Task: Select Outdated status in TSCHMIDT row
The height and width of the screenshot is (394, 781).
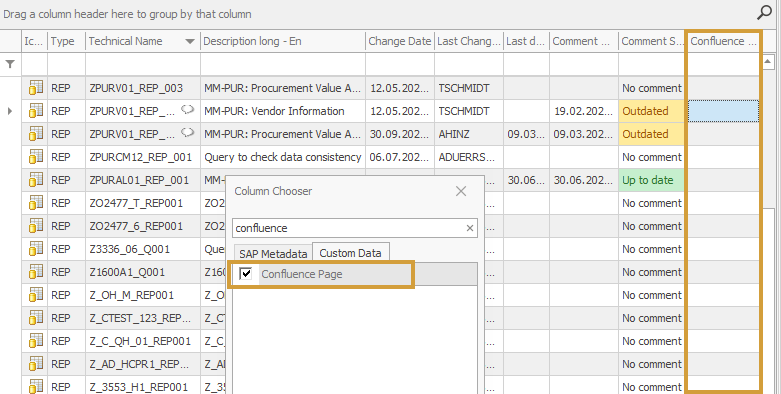Action: (651, 111)
